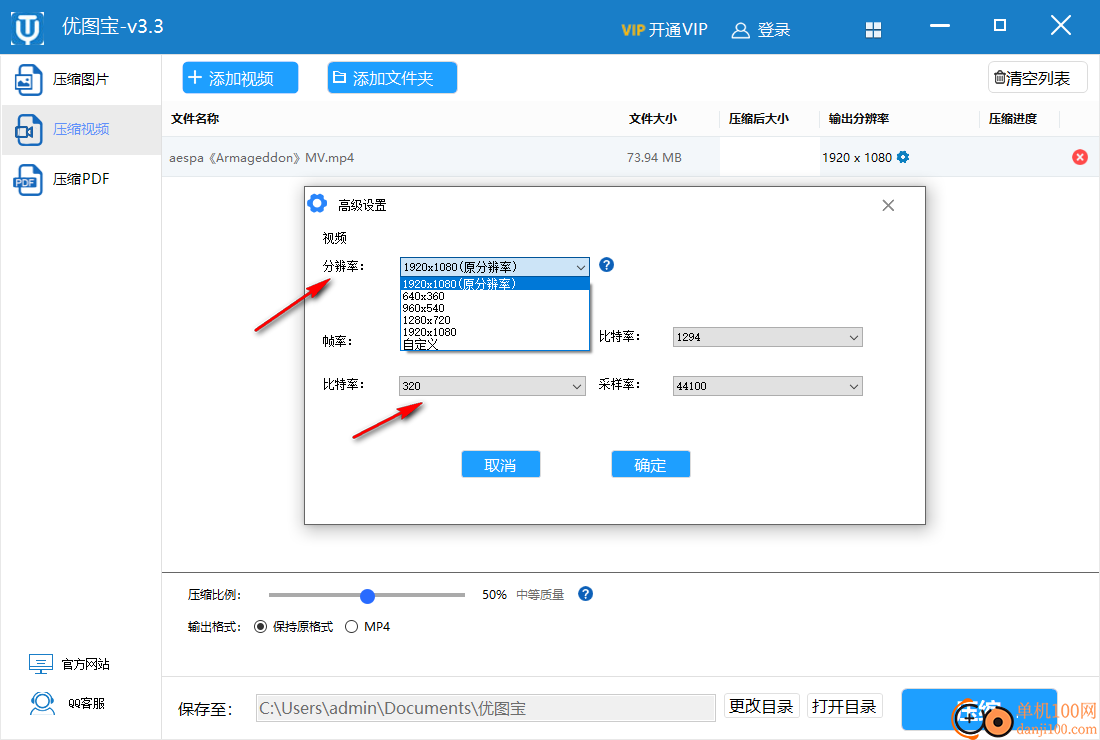Open the 比特率 dropdown showing 320
Image resolution: width=1100 pixels, height=740 pixels.
click(x=492, y=386)
